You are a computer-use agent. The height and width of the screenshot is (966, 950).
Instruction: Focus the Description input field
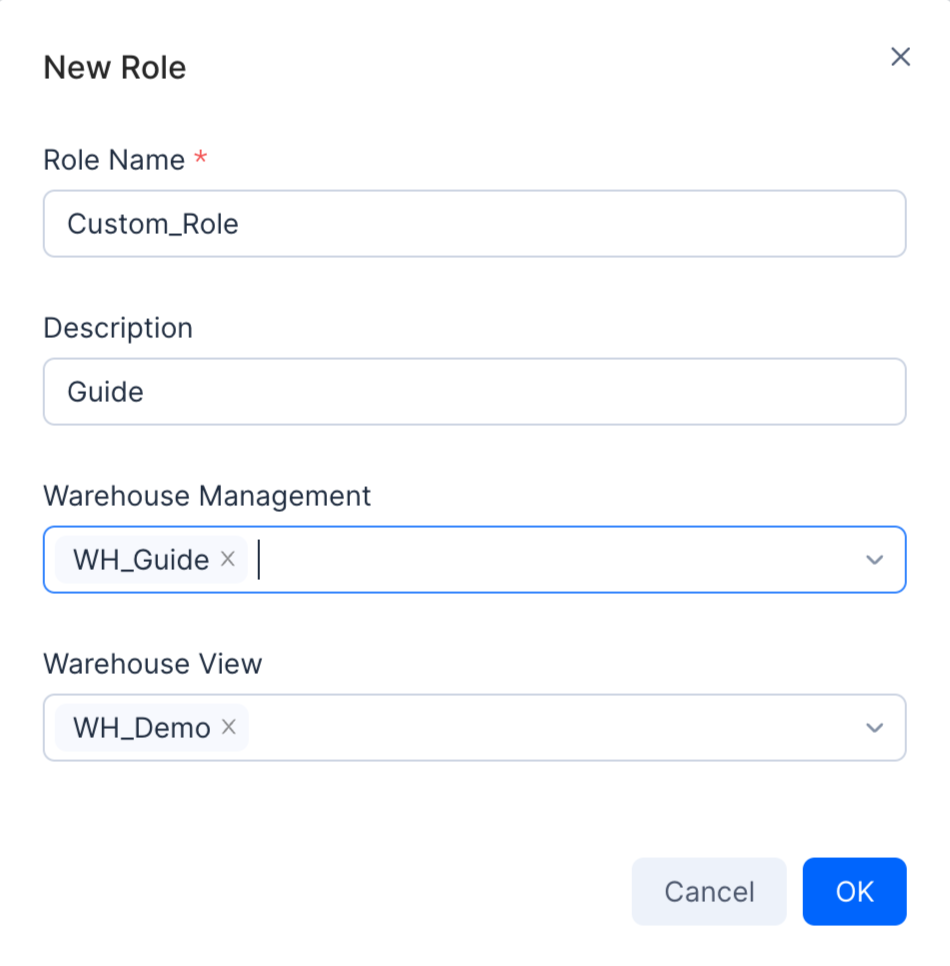click(474, 392)
